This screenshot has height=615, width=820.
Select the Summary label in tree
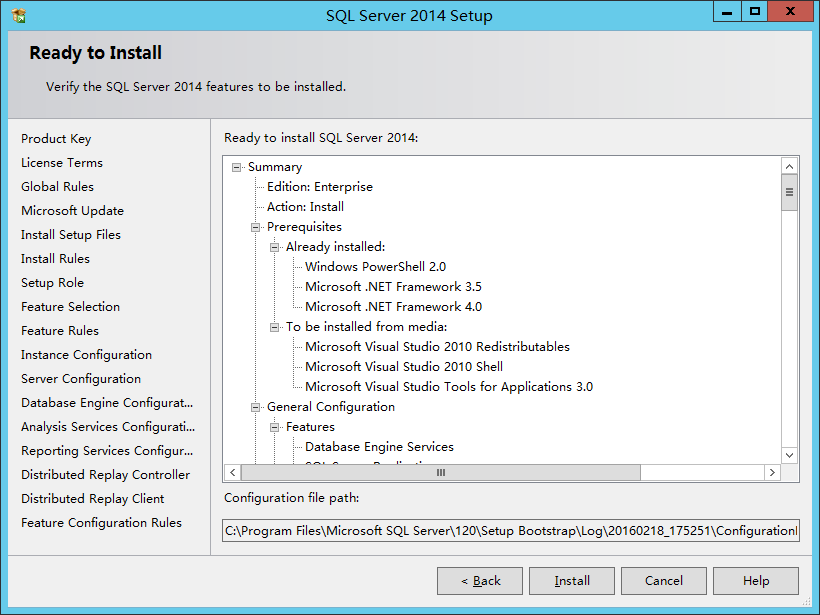coord(275,167)
